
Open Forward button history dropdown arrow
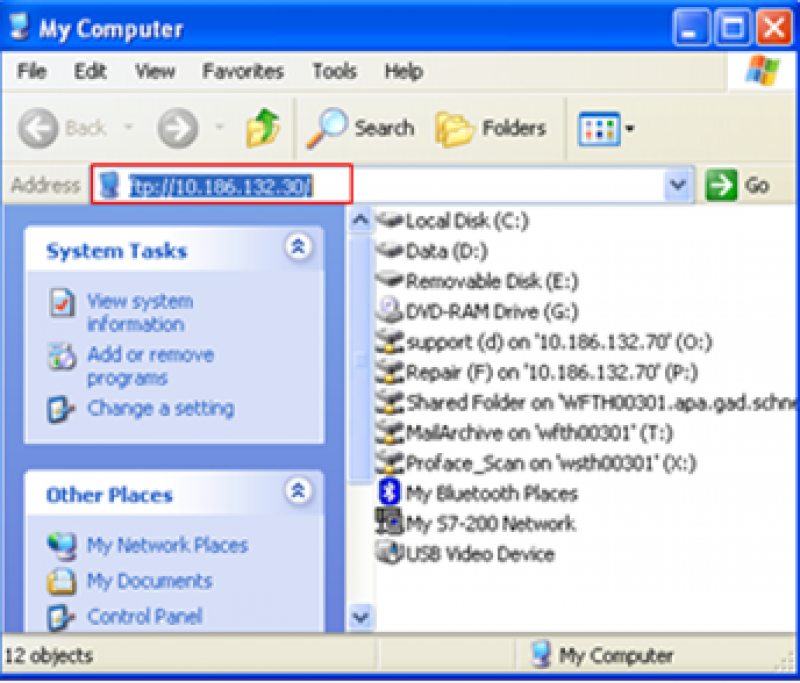[219, 126]
